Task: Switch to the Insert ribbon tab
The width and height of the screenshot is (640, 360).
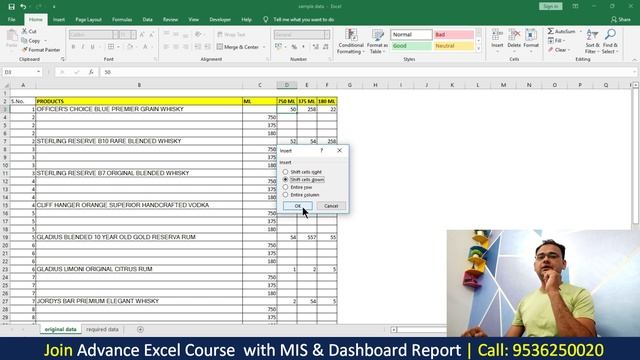Action: pos(59,20)
